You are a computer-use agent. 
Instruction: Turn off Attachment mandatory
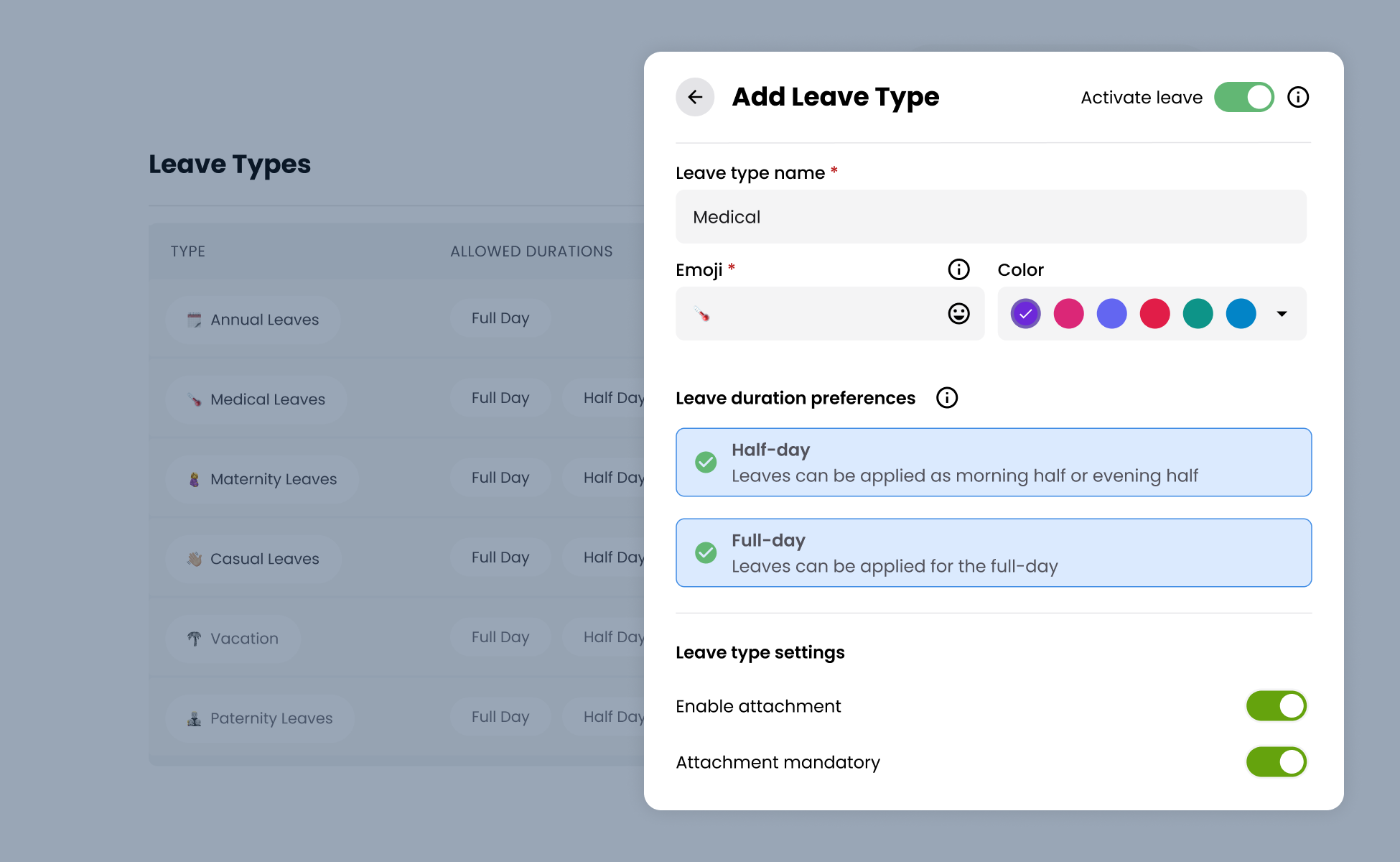pyautogui.click(x=1277, y=762)
